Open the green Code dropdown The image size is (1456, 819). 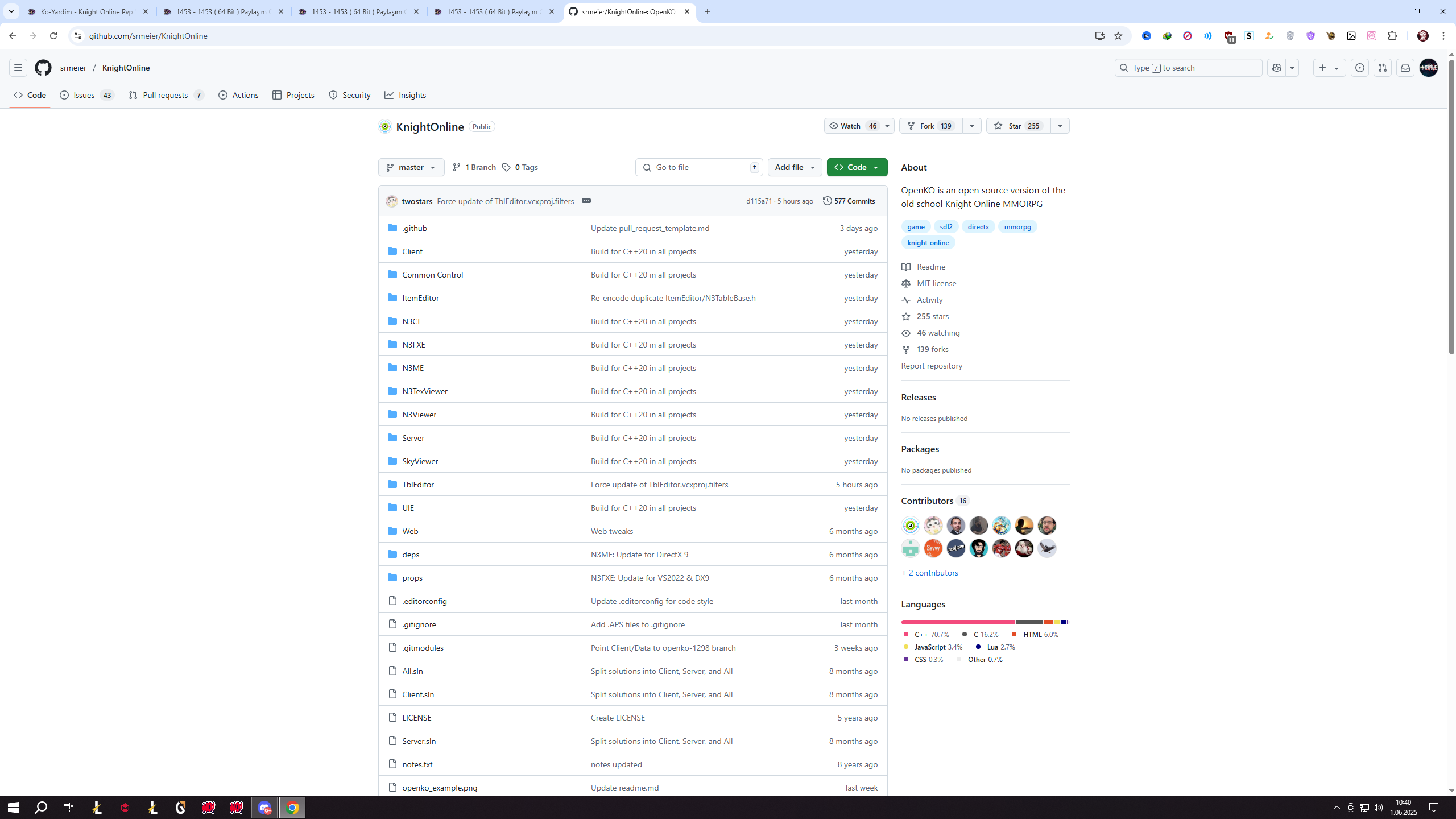pos(857,167)
